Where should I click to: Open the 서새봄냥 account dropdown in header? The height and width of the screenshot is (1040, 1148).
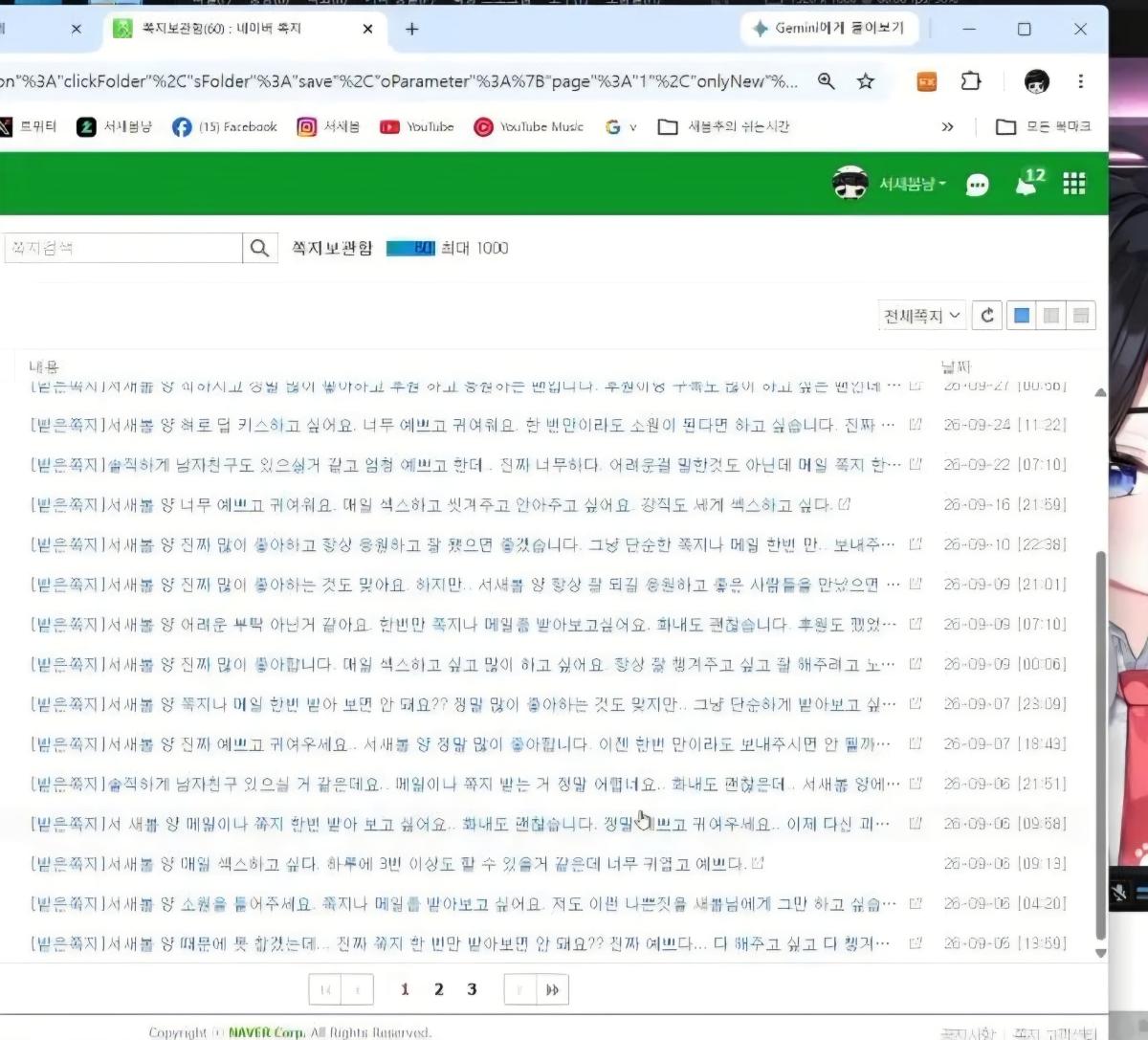913,184
